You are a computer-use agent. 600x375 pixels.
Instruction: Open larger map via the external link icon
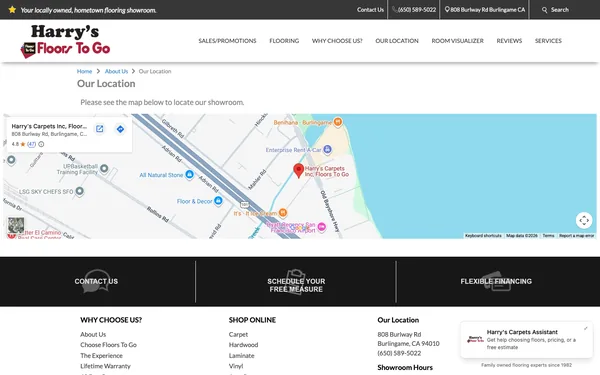pos(99,129)
